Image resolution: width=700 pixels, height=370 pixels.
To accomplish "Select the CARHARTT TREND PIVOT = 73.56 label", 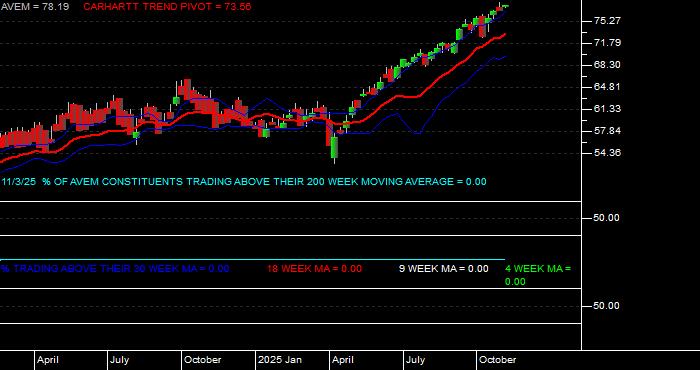I will point(167,7).
